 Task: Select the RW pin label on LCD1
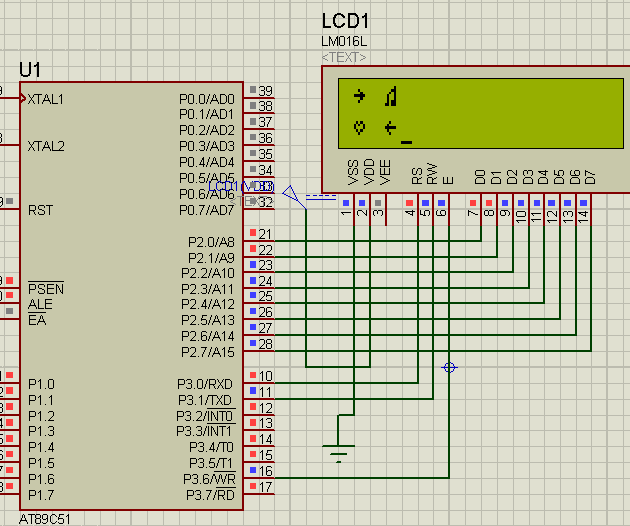pos(432,174)
